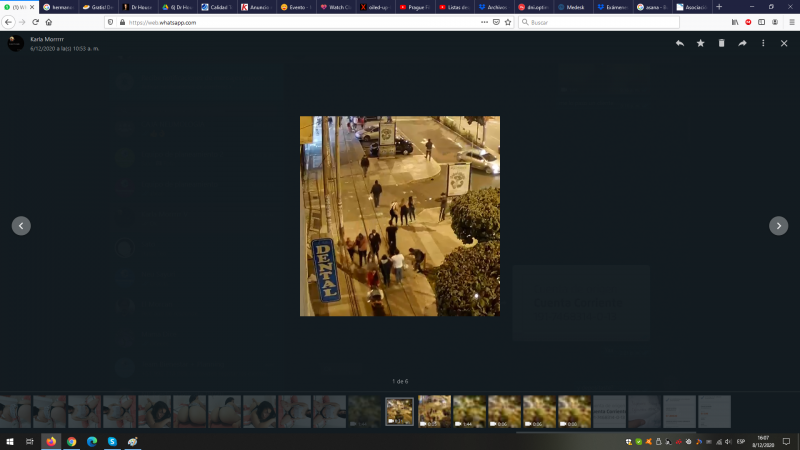The height and width of the screenshot is (450, 800).
Task: Close the WhatsApp media viewer
Action: coord(784,43)
